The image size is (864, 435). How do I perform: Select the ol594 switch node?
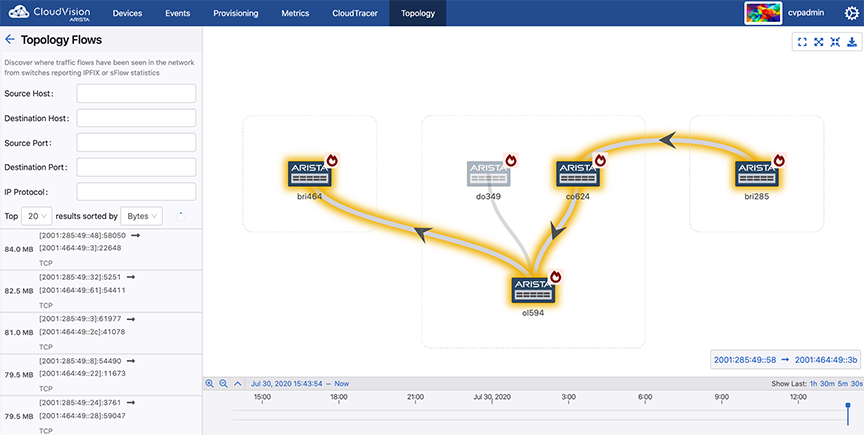click(533, 290)
